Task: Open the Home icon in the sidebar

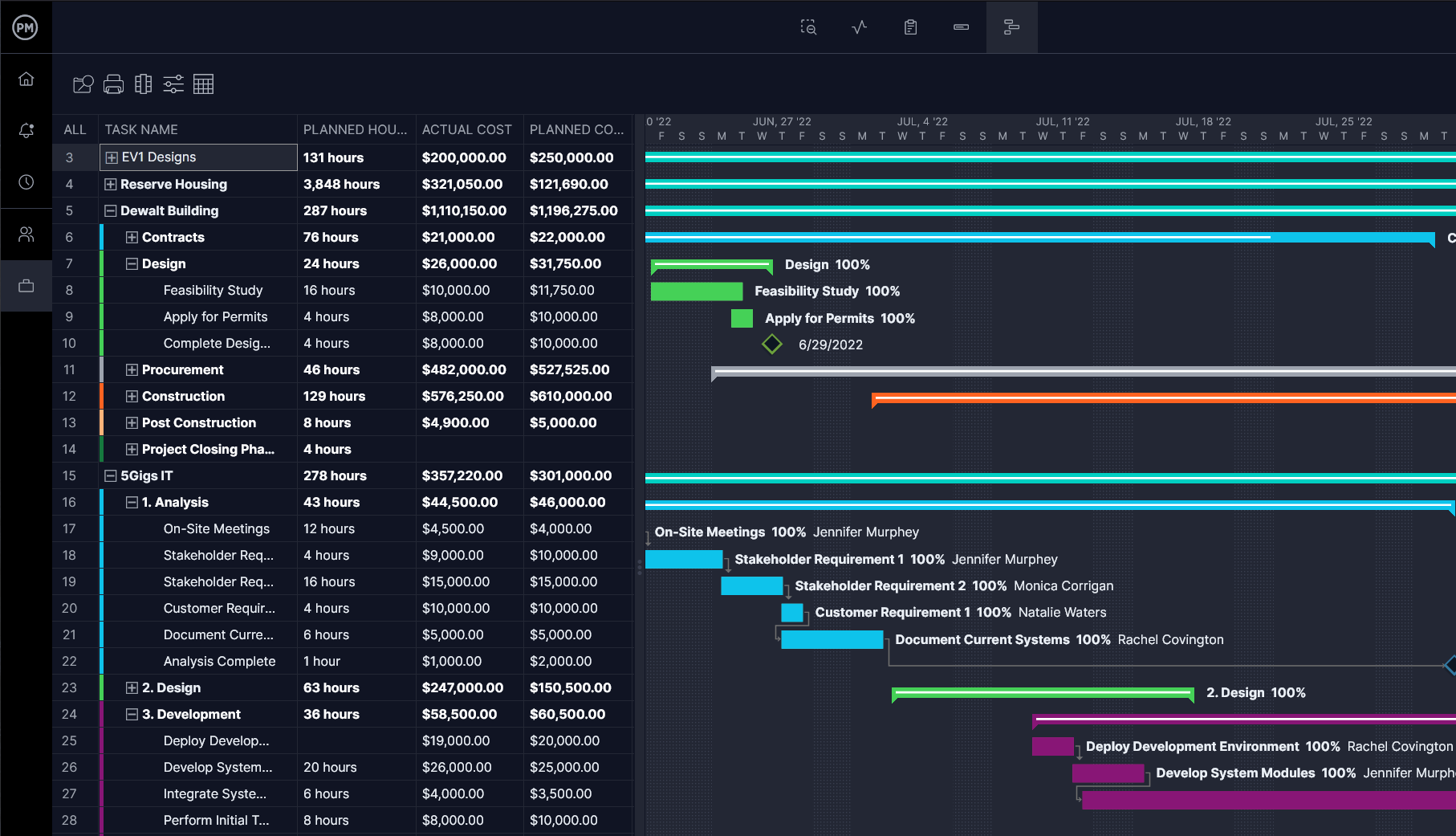Action: pos(26,79)
